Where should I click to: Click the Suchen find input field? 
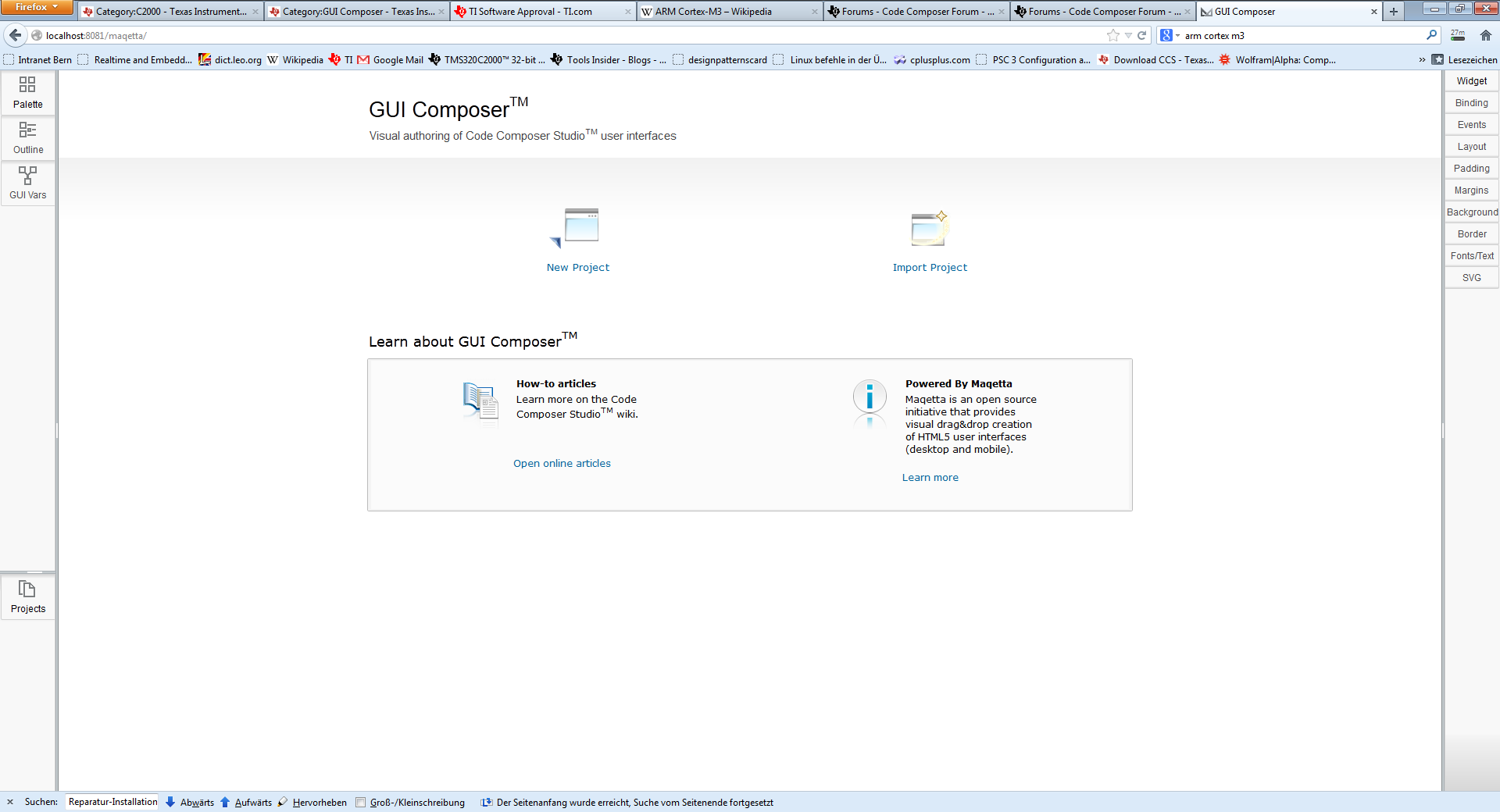112,802
